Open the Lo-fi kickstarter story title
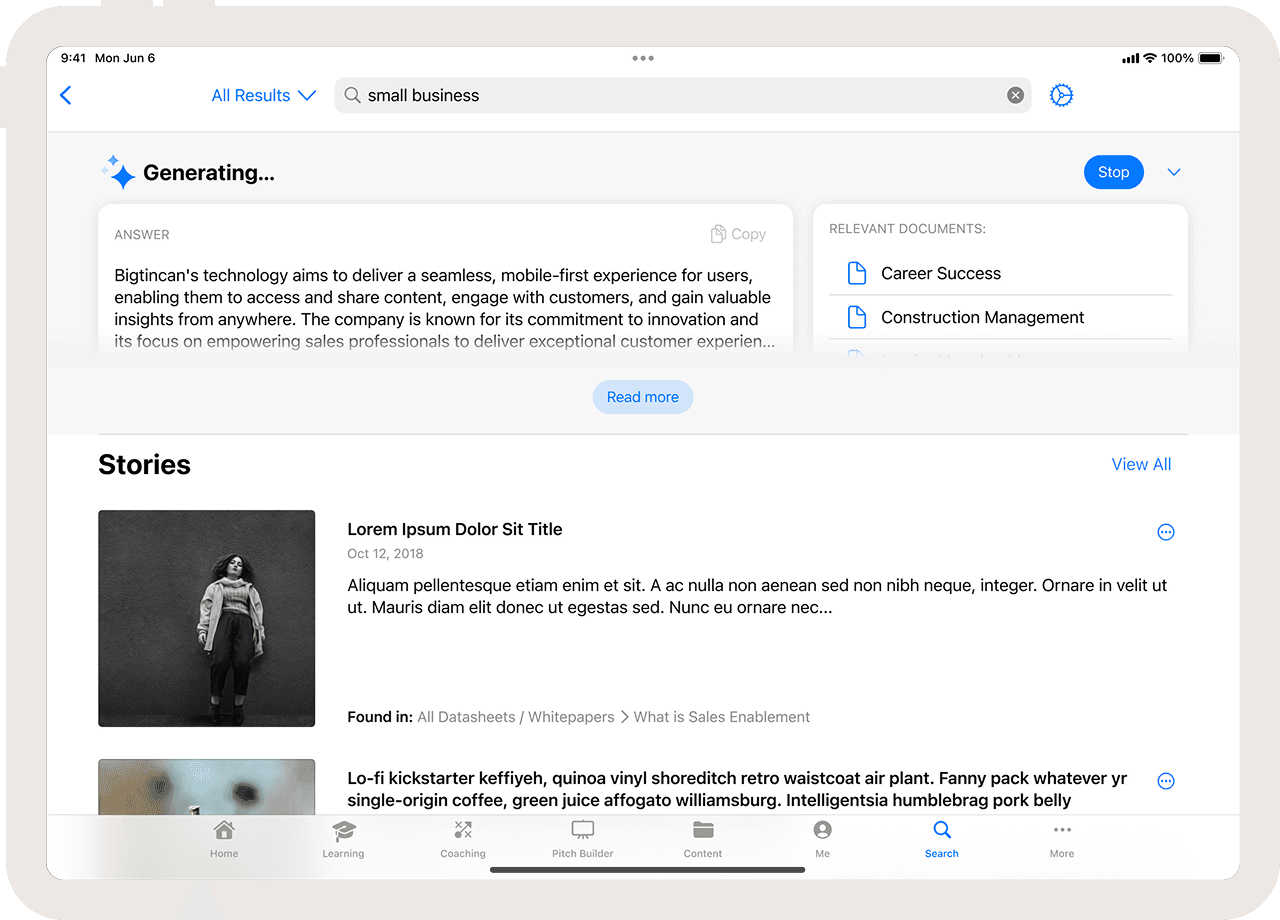1280x920 pixels. pyautogui.click(x=737, y=789)
